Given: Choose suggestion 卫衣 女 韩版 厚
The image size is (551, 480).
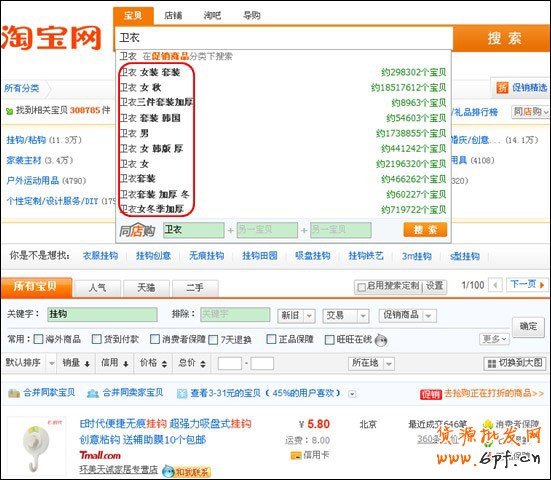Looking at the screenshot, I should click(x=151, y=149).
